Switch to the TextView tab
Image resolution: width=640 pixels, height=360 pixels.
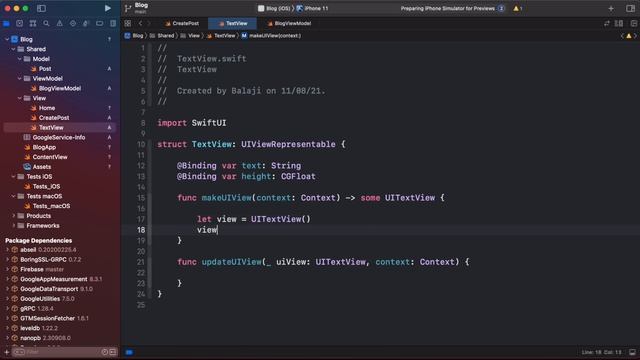233,24
